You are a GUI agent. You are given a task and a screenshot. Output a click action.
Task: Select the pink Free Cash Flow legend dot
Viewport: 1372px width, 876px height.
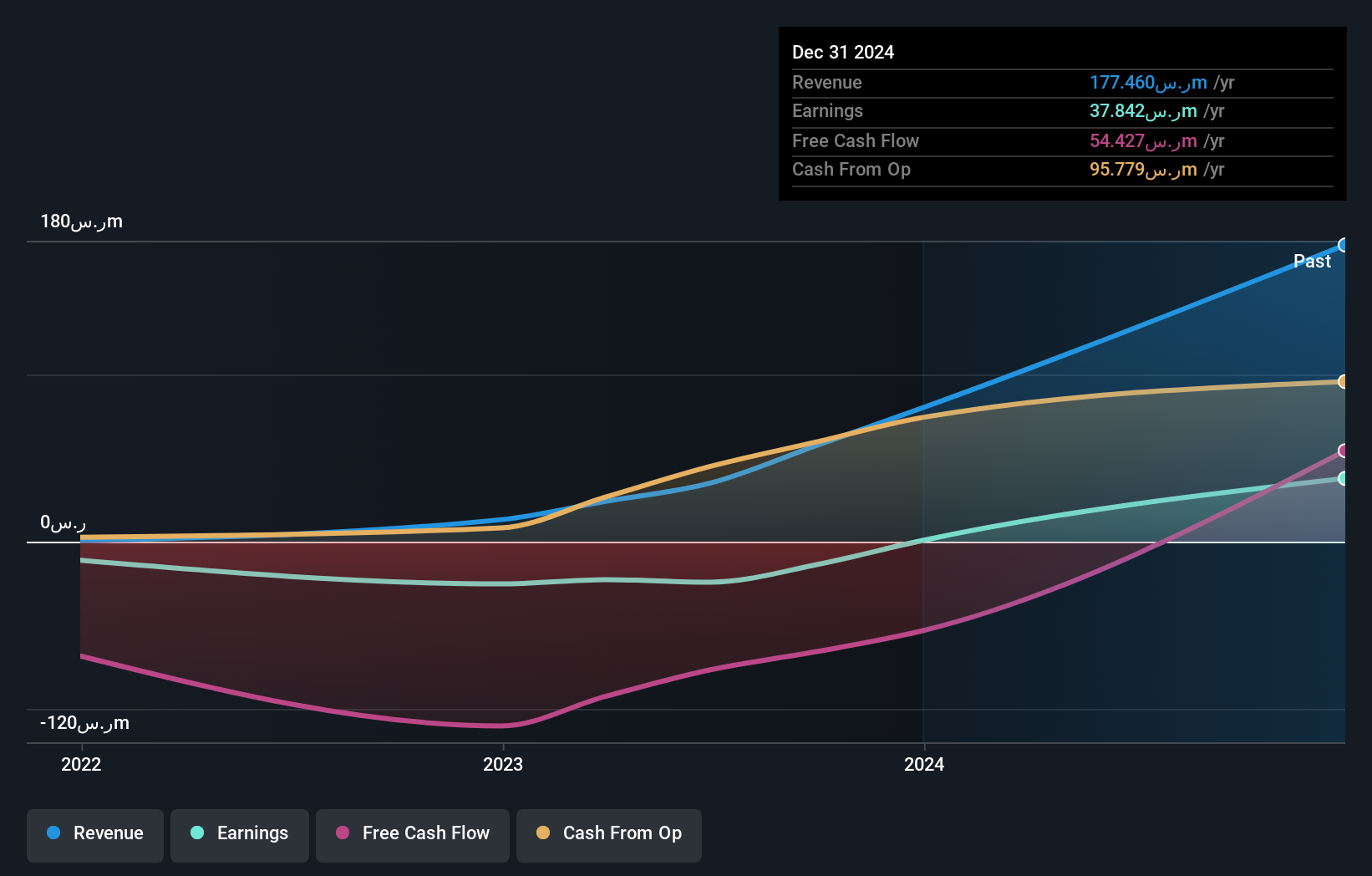point(342,833)
